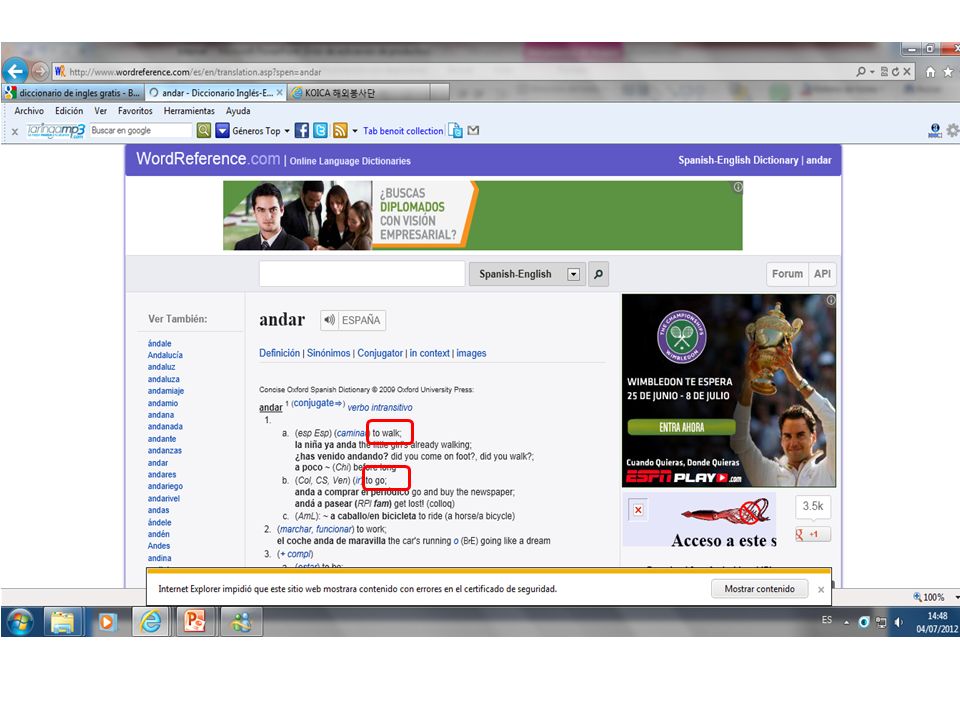Click the Buscar en google toolbar field
Viewport: 960px width, 720px height.
click(141, 130)
